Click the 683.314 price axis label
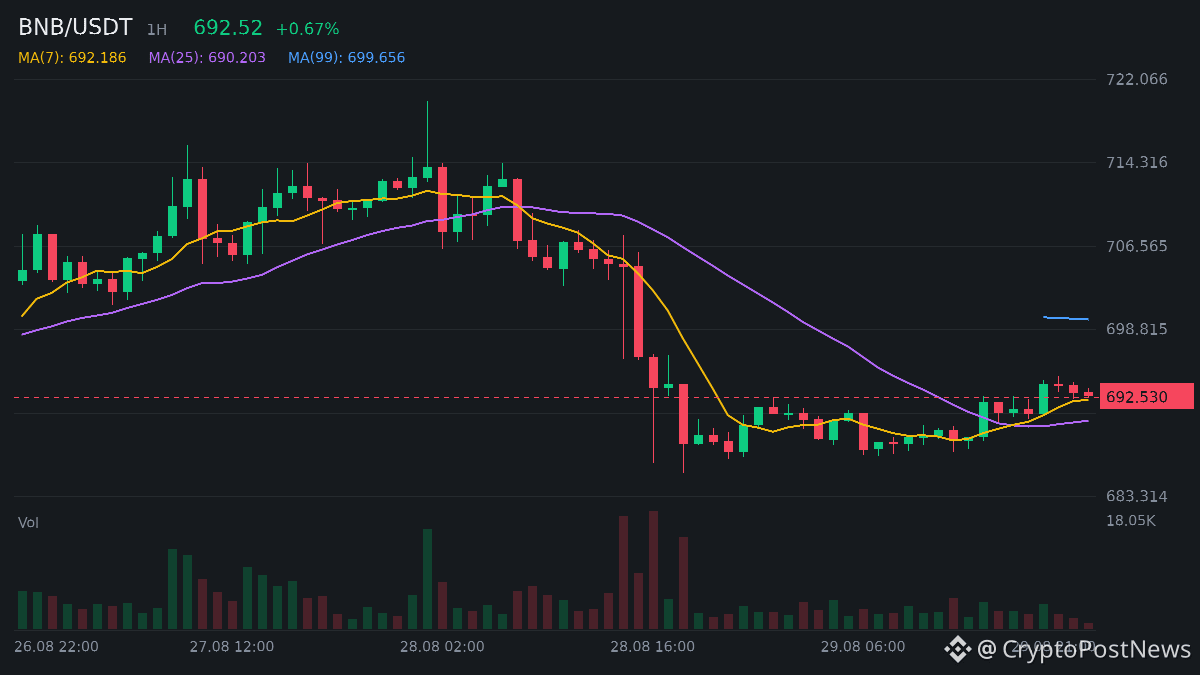 1137,496
